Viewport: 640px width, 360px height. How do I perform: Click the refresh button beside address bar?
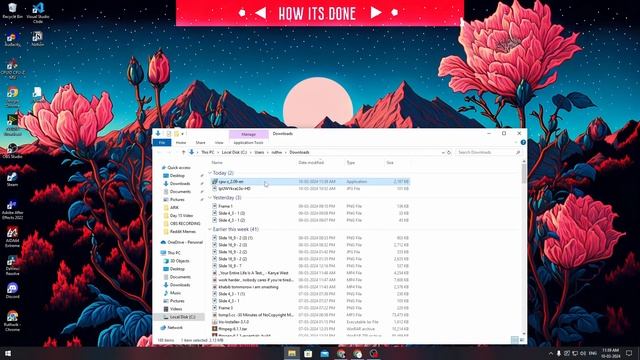point(449,152)
